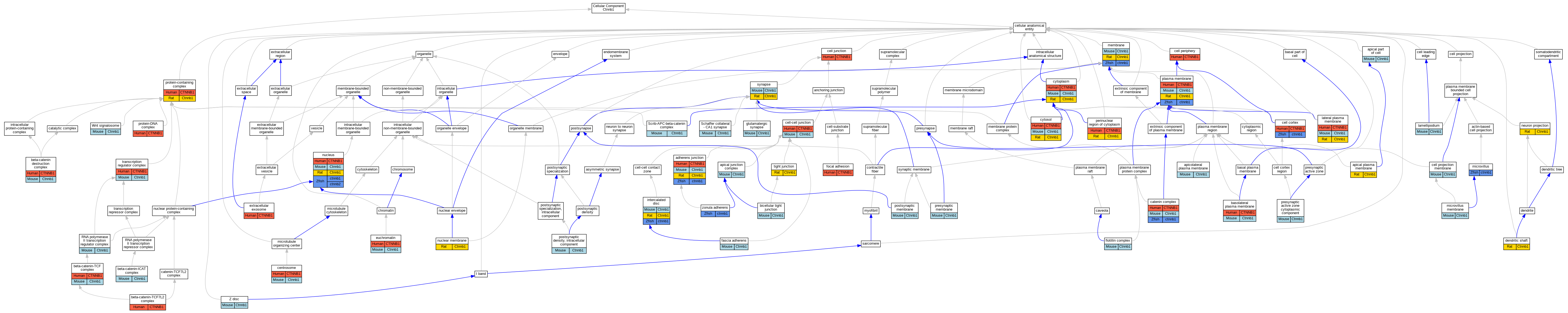
Task: Select the 'nuclear membrane' node label
Action: (x=452, y=241)
